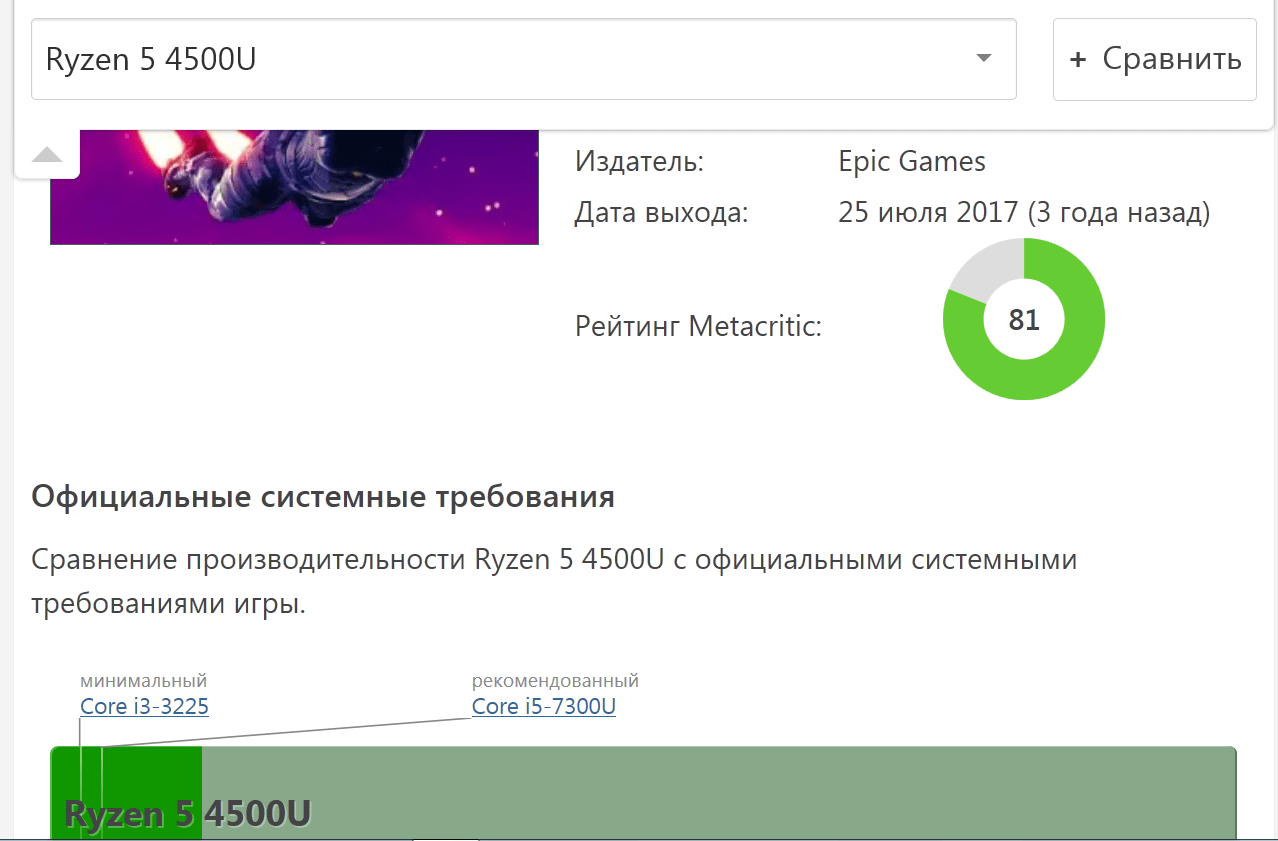Image resolution: width=1278 pixels, height=841 pixels.
Task: Click the Дата выхода label
Action: coord(661,213)
